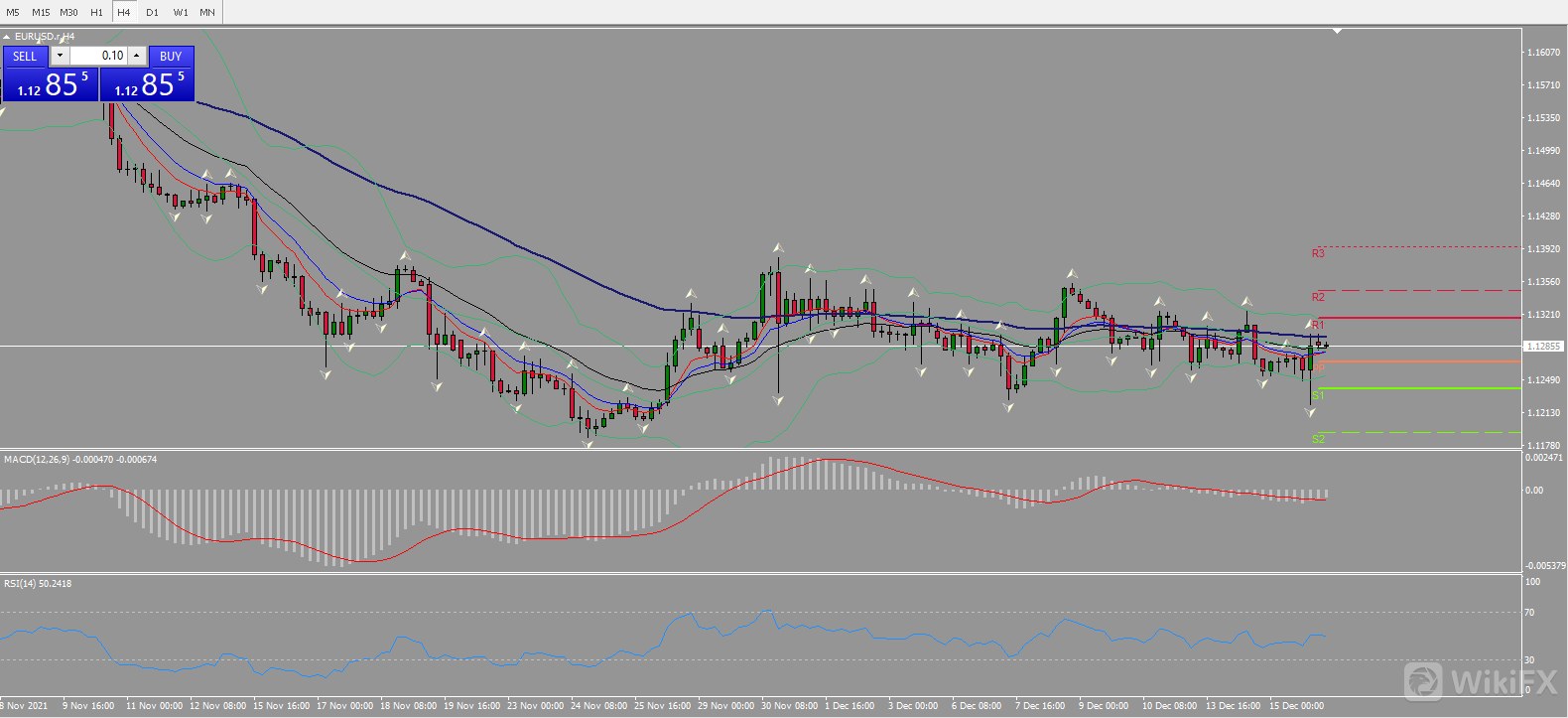Click the 0.10 lot size field
The width and height of the screenshot is (1568, 718).
[x=99, y=56]
